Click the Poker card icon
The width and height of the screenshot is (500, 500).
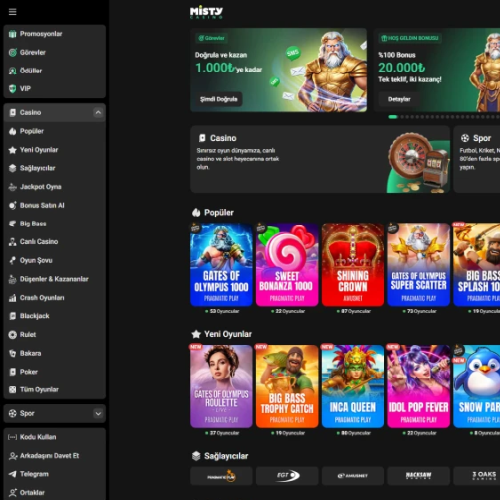[12, 372]
